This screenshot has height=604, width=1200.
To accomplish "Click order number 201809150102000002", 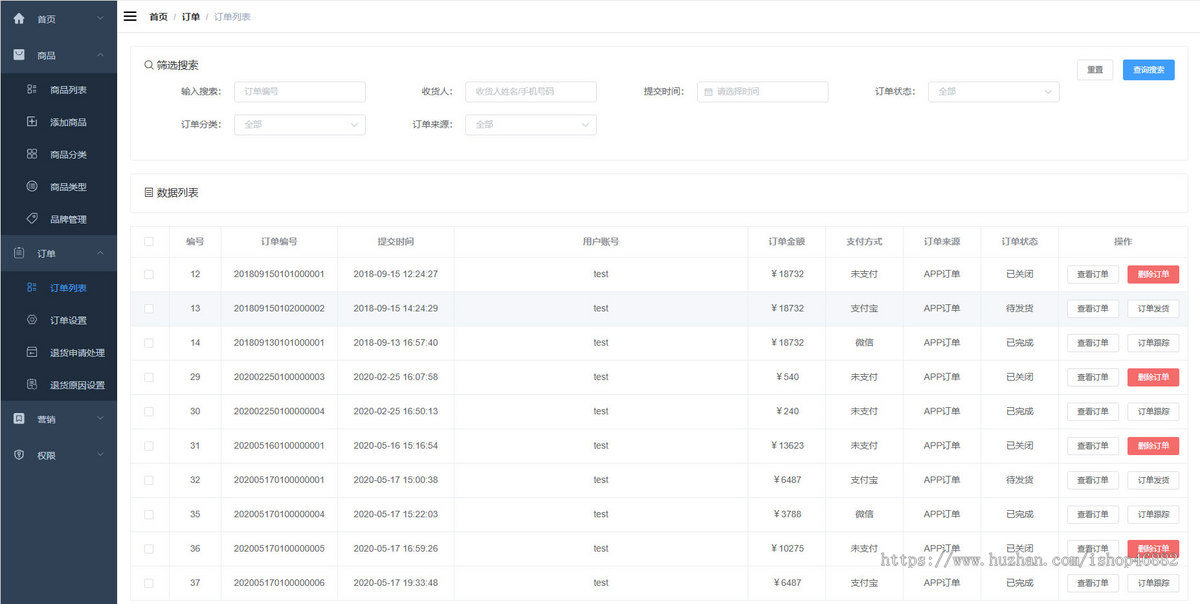I will [279, 308].
